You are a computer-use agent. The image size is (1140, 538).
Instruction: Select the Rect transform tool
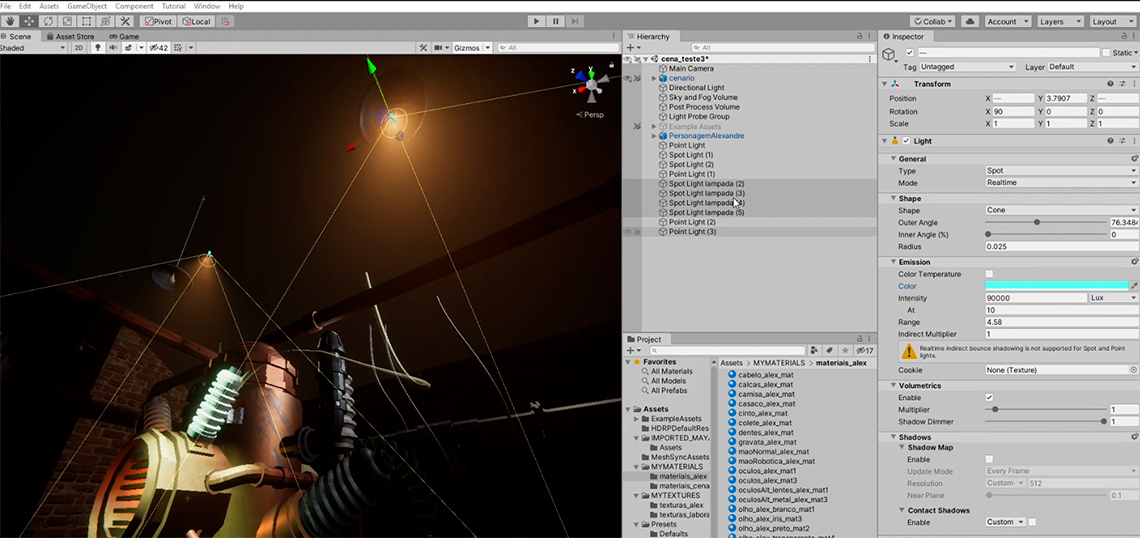click(86, 21)
